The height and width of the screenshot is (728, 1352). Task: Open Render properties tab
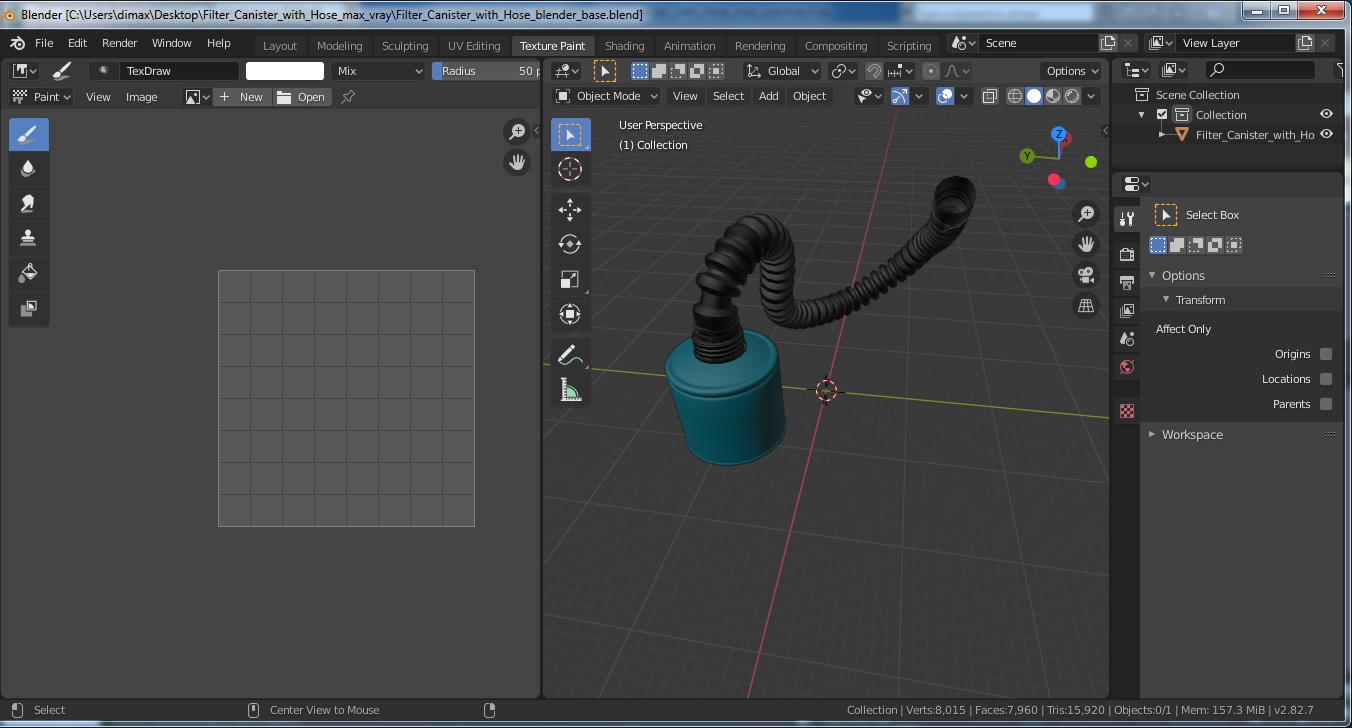pyautogui.click(x=1127, y=255)
